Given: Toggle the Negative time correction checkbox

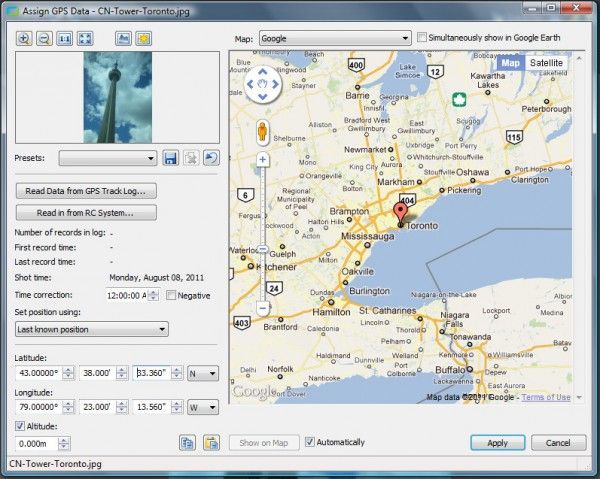Looking at the screenshot, I should coord(171,295).
